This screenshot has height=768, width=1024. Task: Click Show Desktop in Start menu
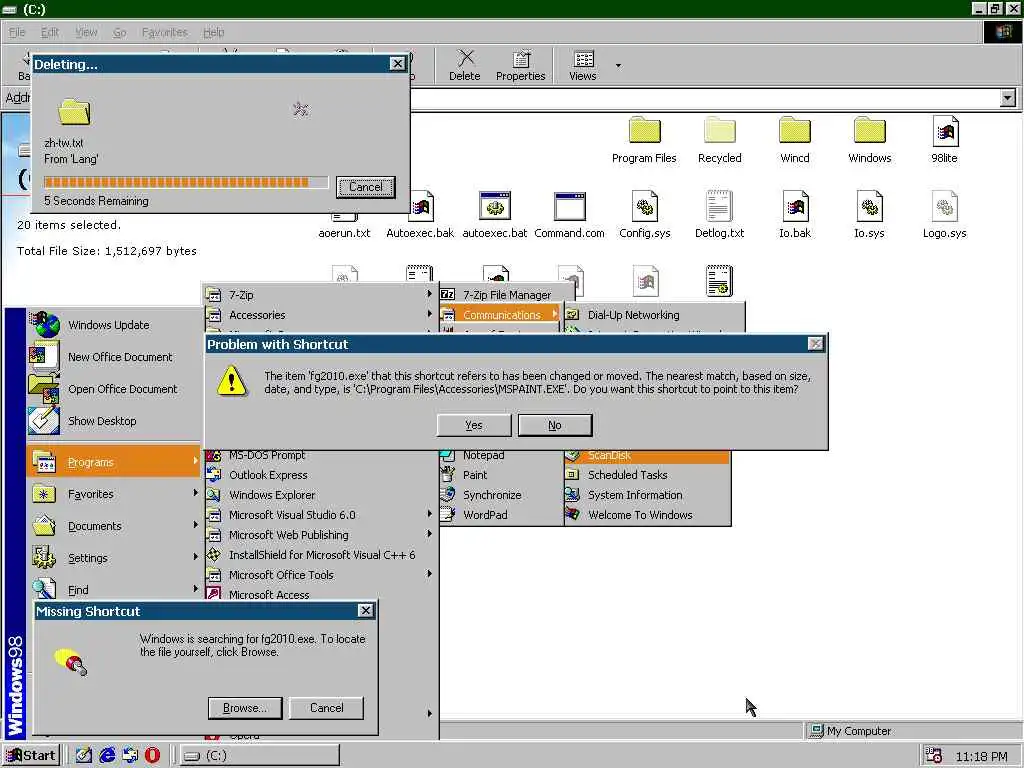(x=114, y=421)
